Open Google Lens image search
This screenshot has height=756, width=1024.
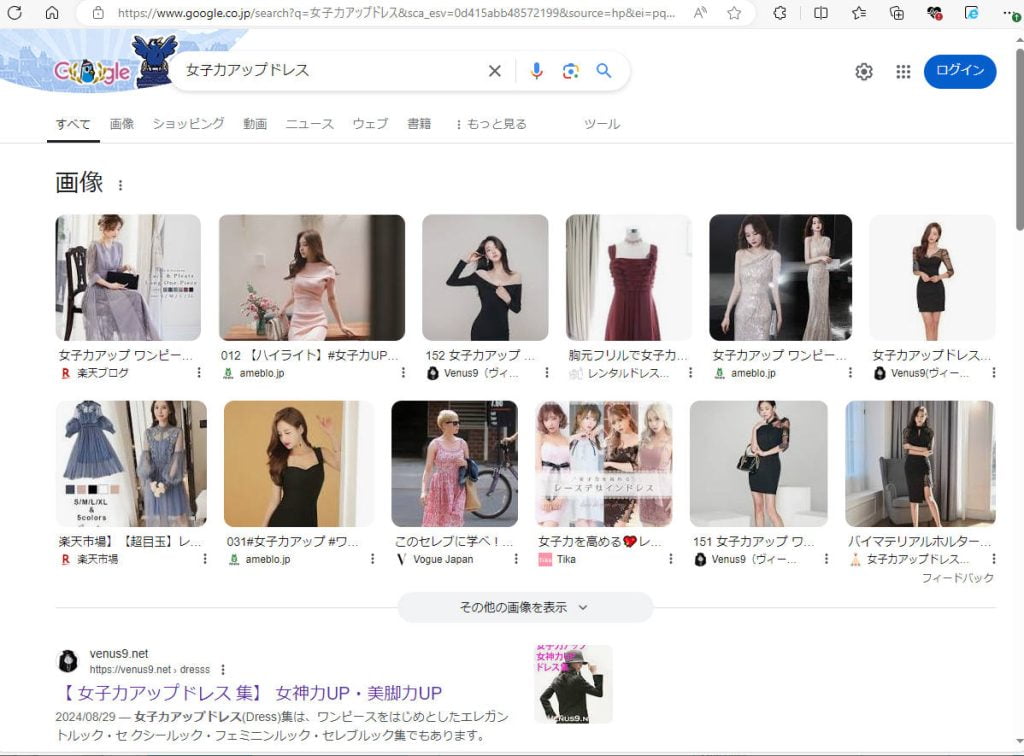pyautogui.click(x=571, y=71)
